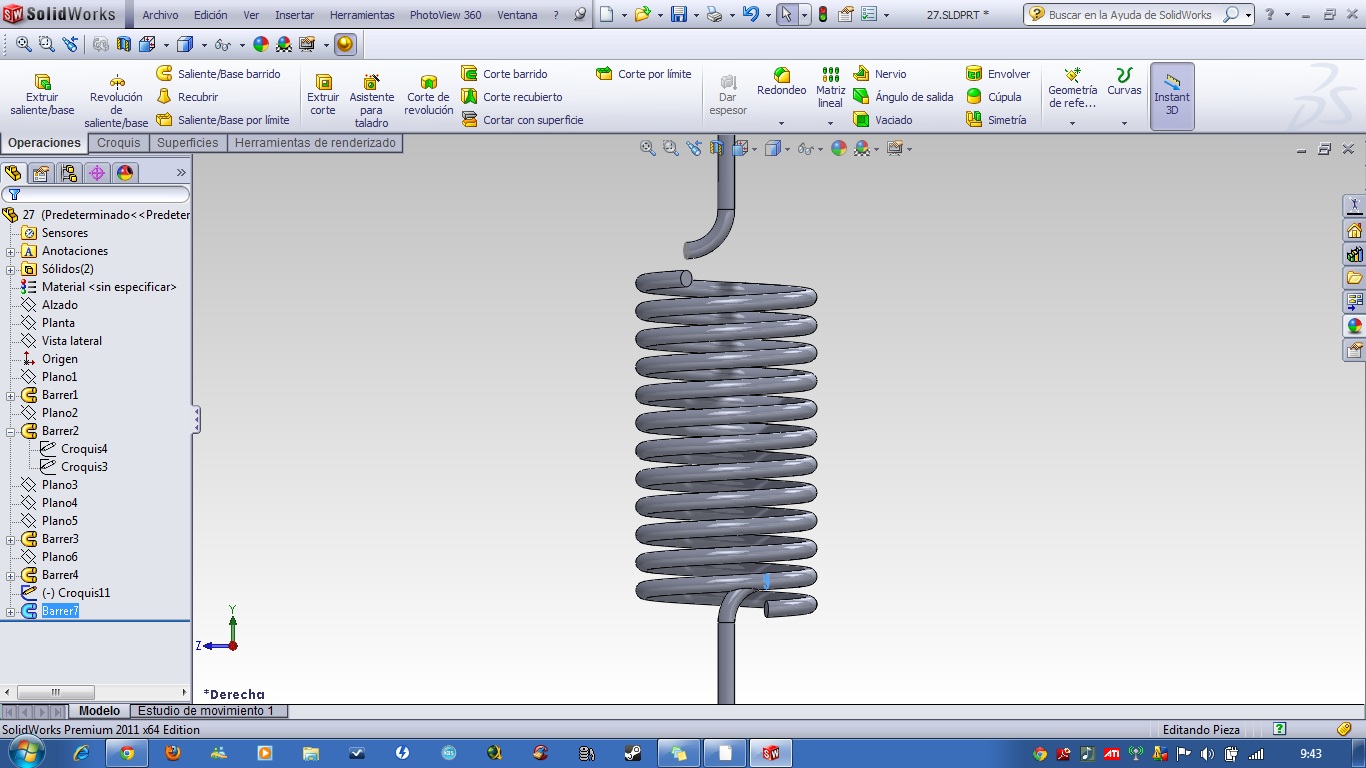Open Herramientas de renderizado tab
This screenshot has height=768, width=1366.
click(315, 143)
